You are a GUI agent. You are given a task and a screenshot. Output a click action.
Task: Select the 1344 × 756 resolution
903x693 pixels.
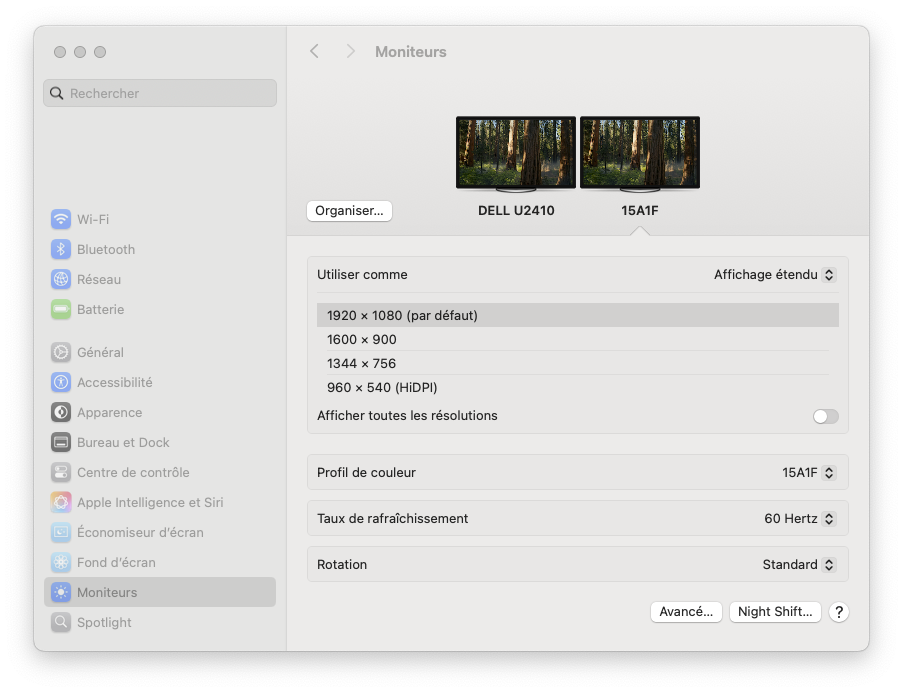pos(578,363)
